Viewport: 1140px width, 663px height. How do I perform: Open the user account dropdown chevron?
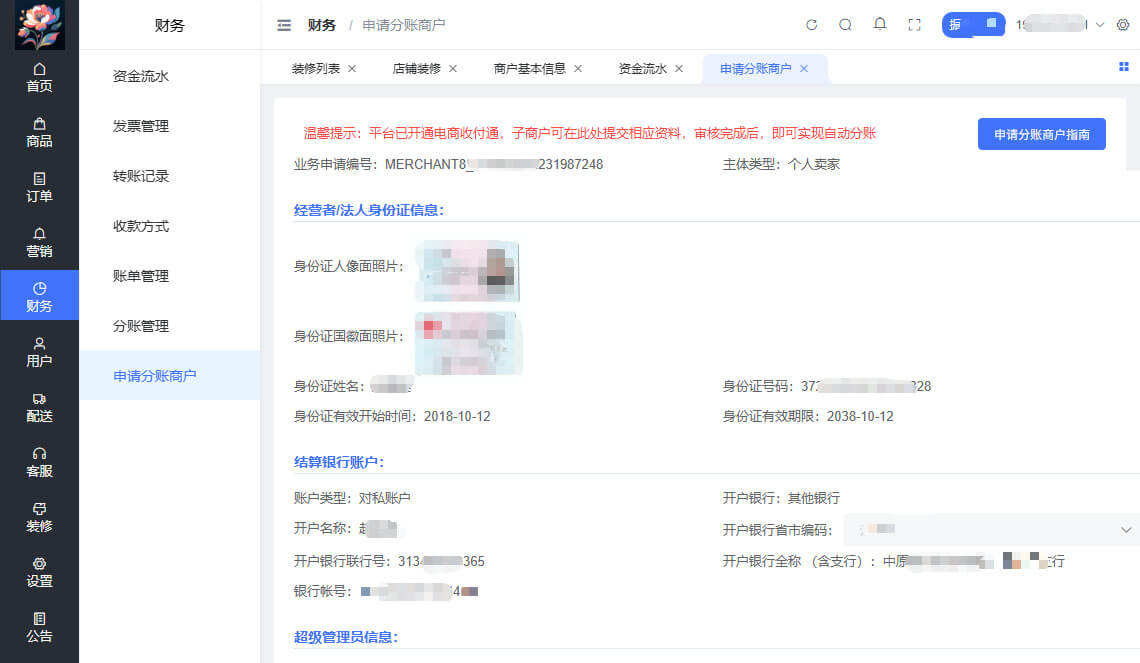point(1100,24)
